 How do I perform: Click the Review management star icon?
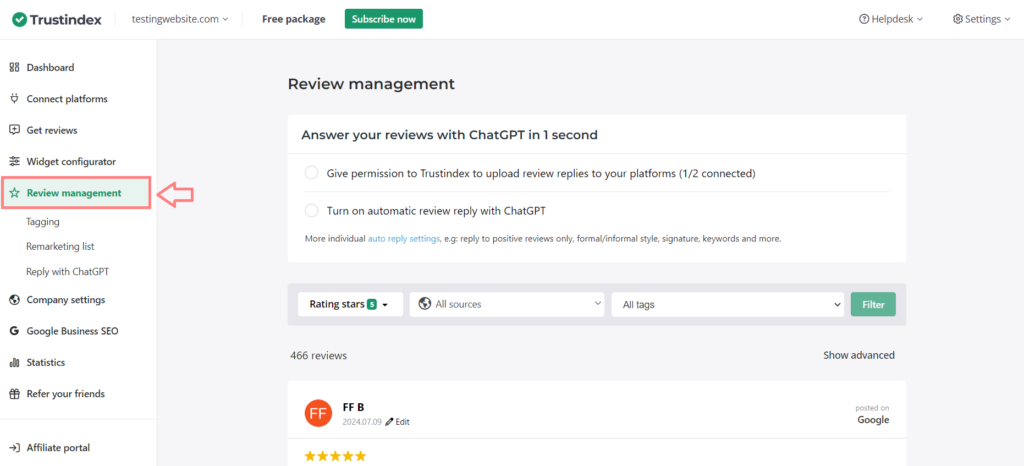tap(14, 193)
